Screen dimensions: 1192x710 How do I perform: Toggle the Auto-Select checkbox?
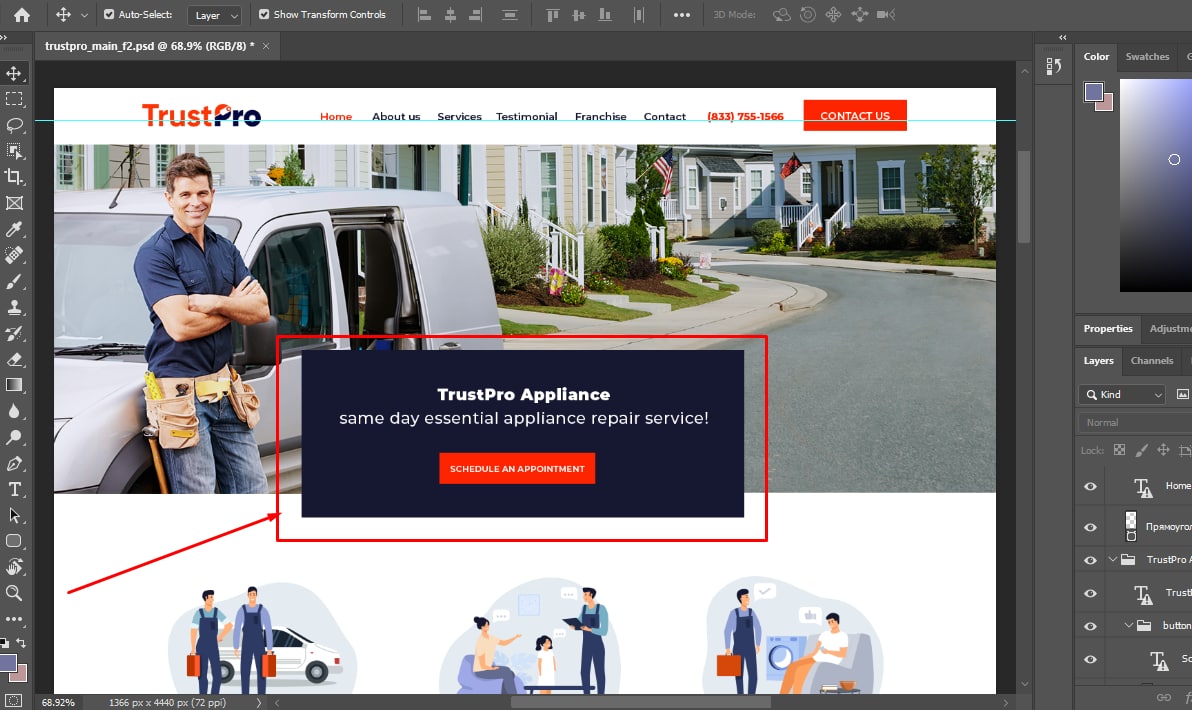click(x=109, y=14)
